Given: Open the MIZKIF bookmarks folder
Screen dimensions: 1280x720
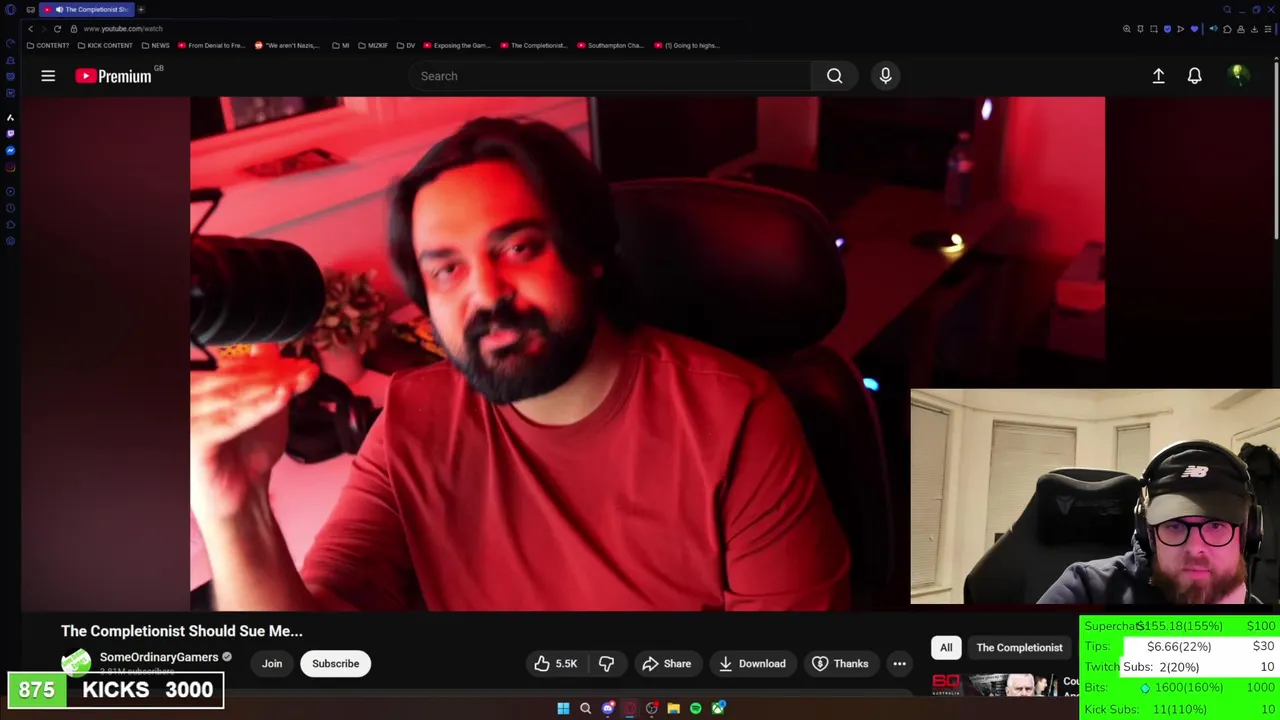Looking at the screenshot, I should [372, 45].
